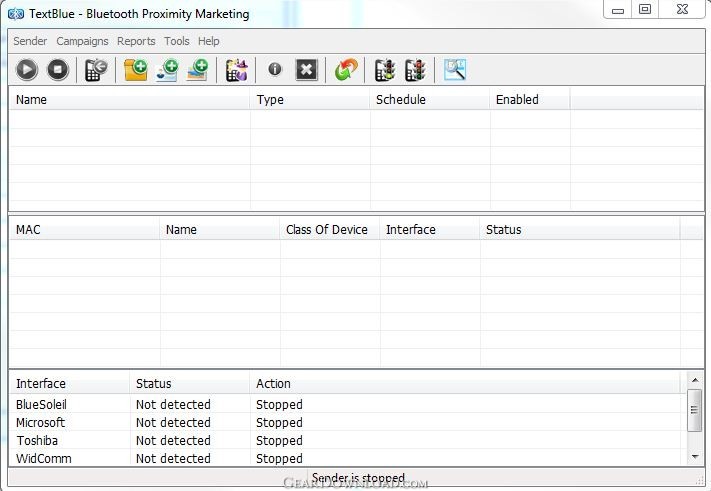Screen dimensions: 711x491
Task: Open the Sender menu
Action: click(30, 41)
